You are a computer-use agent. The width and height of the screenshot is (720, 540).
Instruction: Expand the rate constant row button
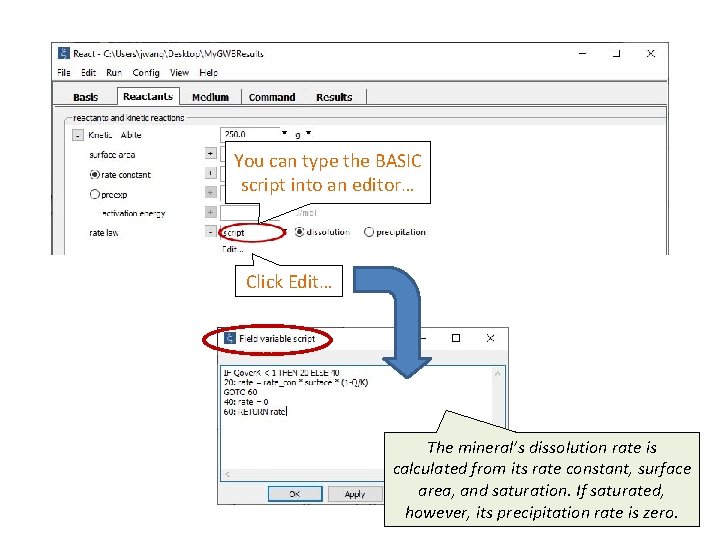click(x=210, y=173)
